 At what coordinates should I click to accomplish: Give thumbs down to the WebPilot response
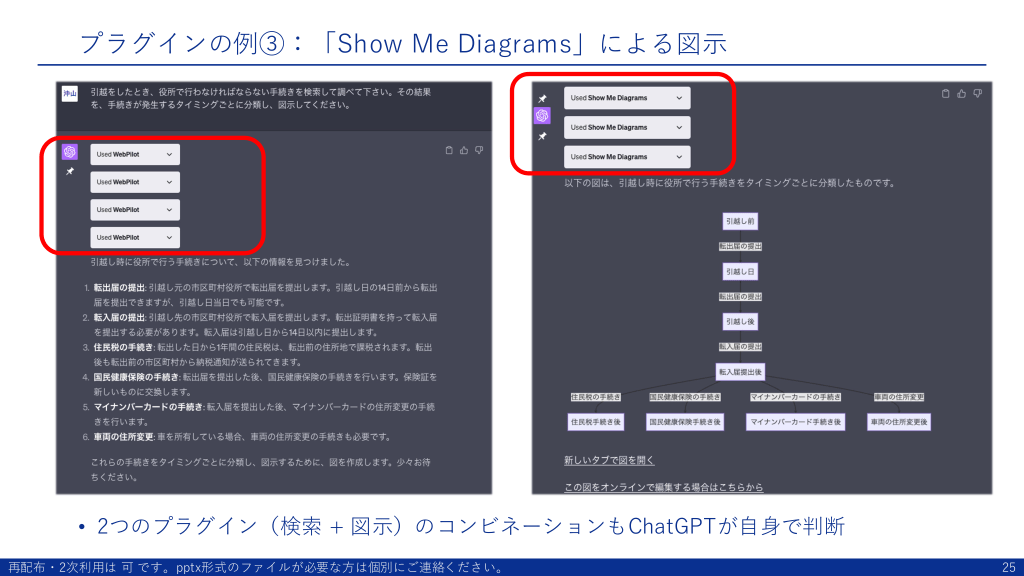pyautogui.click(x=479, y=150)
